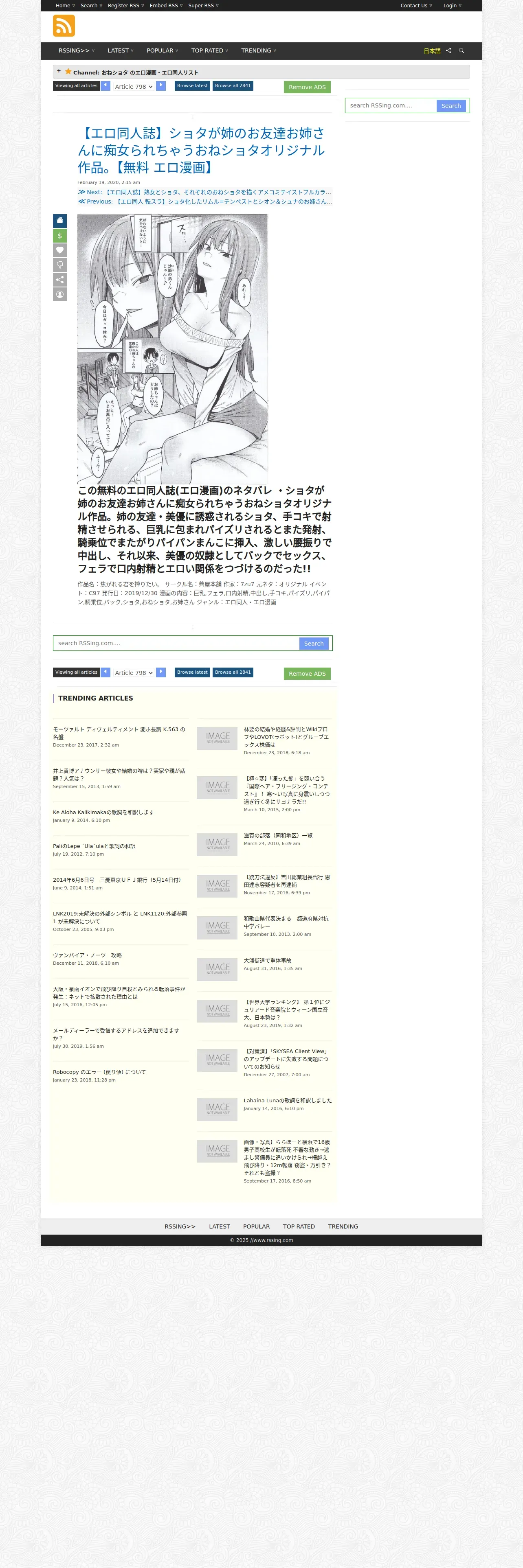523x1568 pixels.
Task: Open TOP RATED menu in navigation bar
Action: click(209, 50)
